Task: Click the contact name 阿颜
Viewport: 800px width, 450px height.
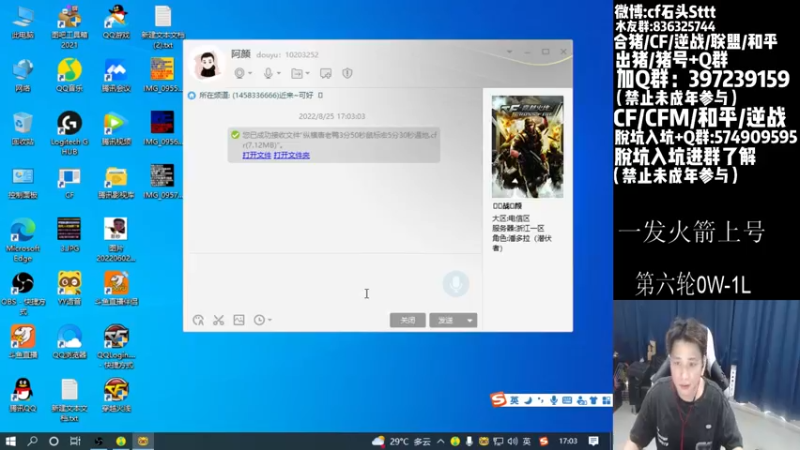Action: click(241, 54)
